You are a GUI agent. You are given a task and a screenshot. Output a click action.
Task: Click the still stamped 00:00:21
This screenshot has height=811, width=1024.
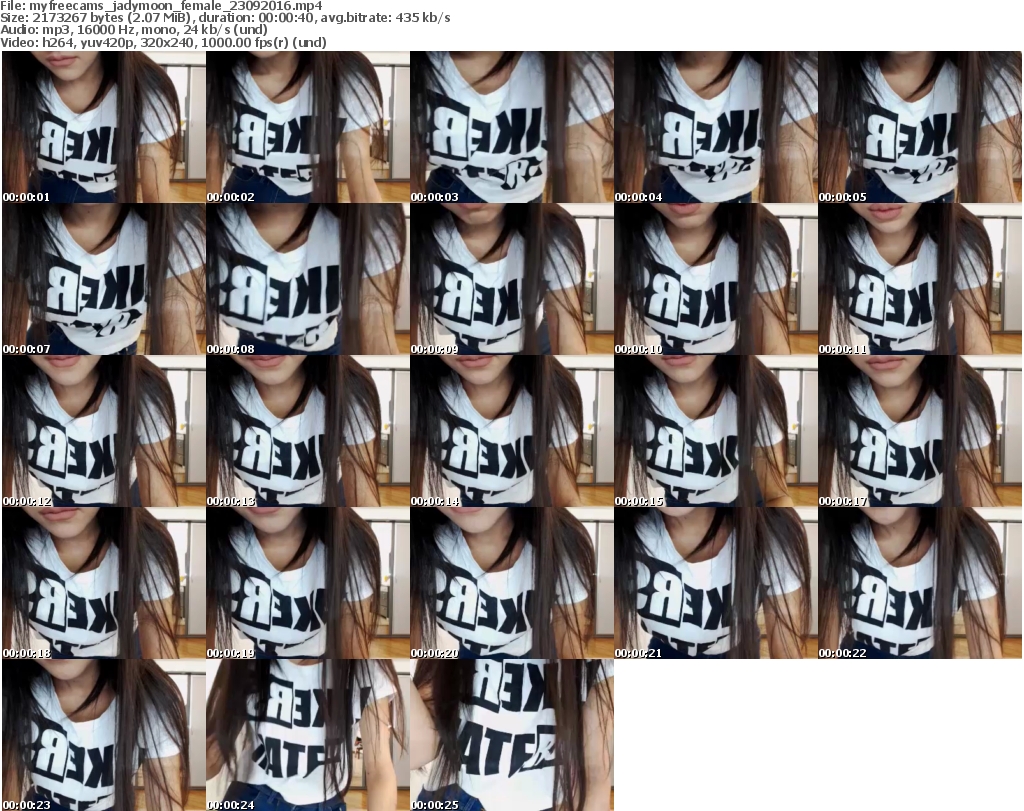[x=716, y=583]
